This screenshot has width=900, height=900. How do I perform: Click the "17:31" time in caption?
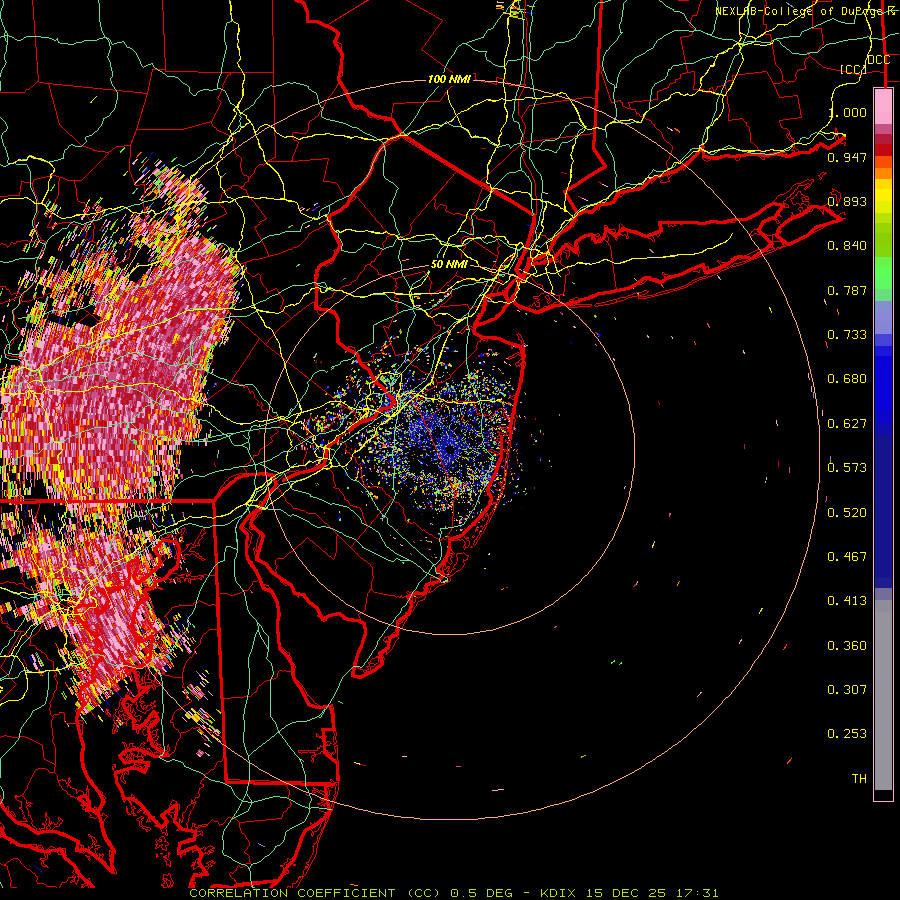tap(697, 893)
